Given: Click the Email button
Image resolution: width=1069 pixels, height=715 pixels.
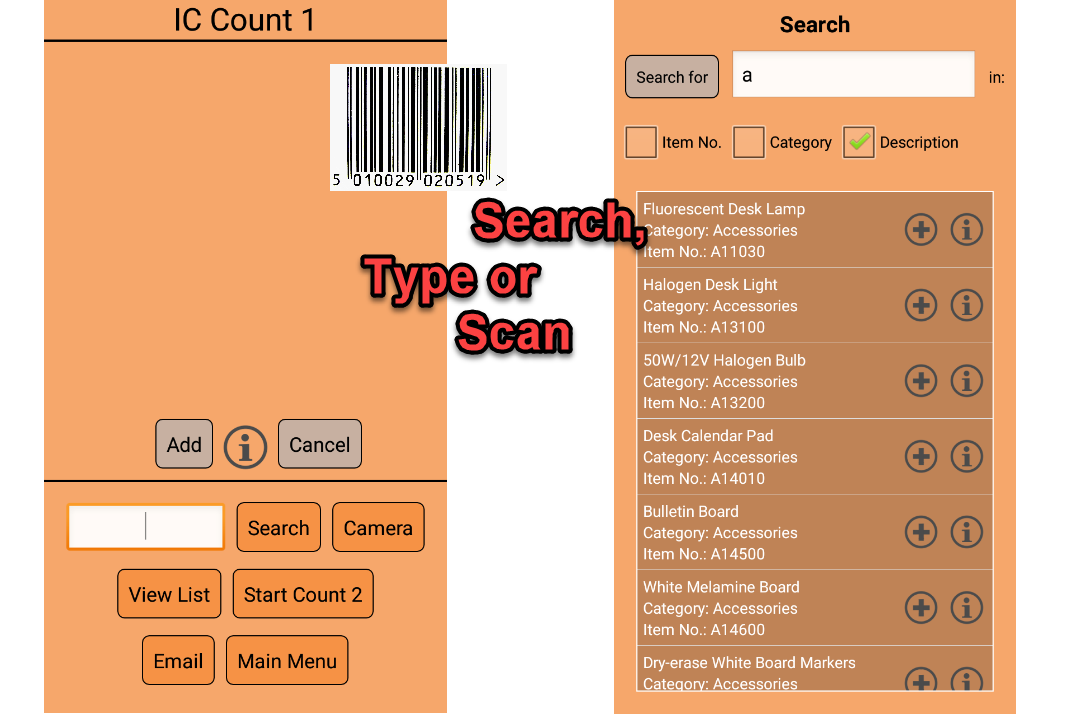Looking at the screenshot, I should [178, 661].
